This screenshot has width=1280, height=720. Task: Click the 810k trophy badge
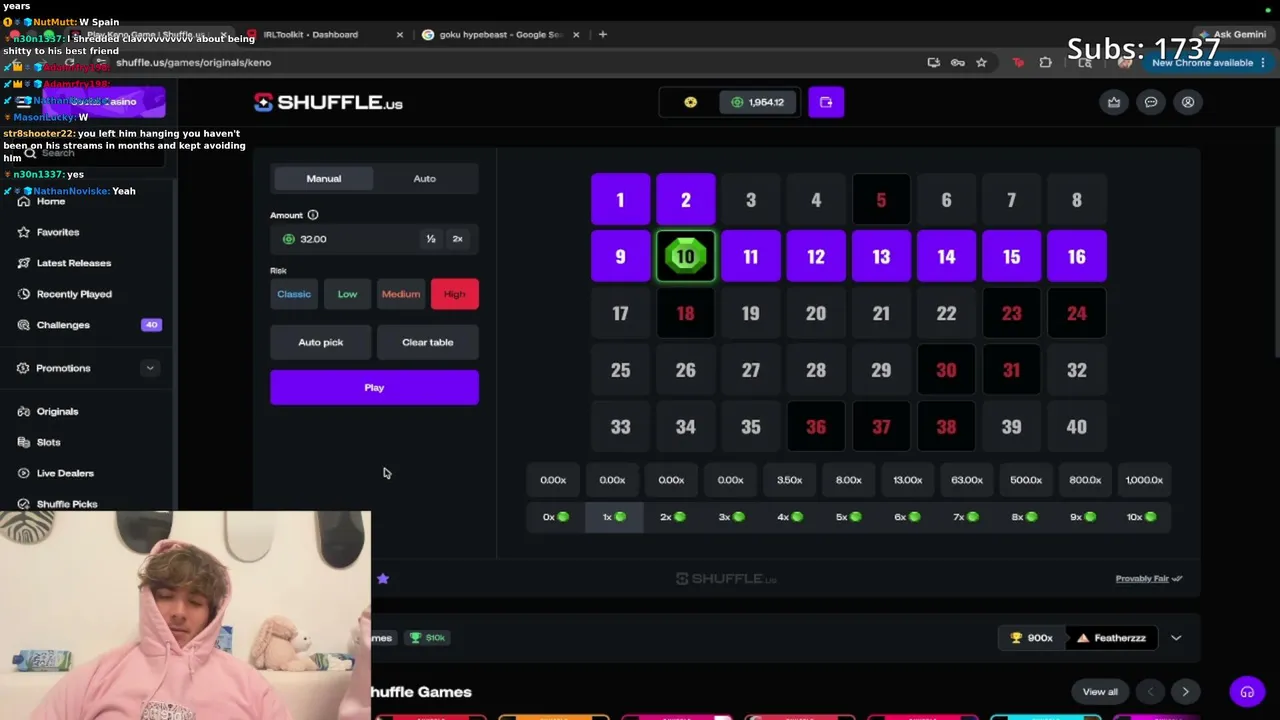tap(427, 638)
